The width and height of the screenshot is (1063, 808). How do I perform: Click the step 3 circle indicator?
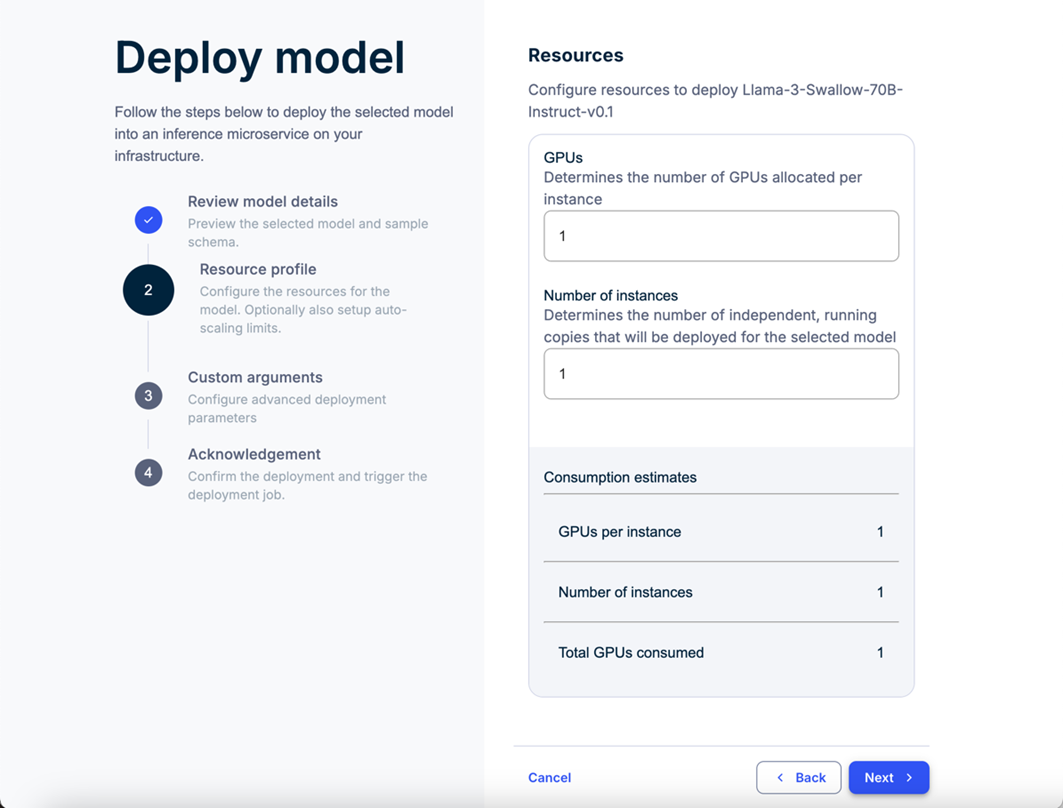tap(148, 395)
